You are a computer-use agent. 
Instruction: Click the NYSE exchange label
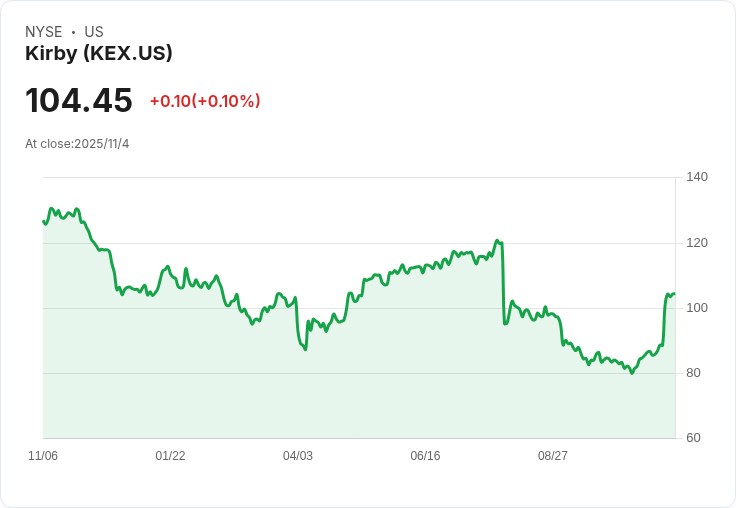pos(44,32)
